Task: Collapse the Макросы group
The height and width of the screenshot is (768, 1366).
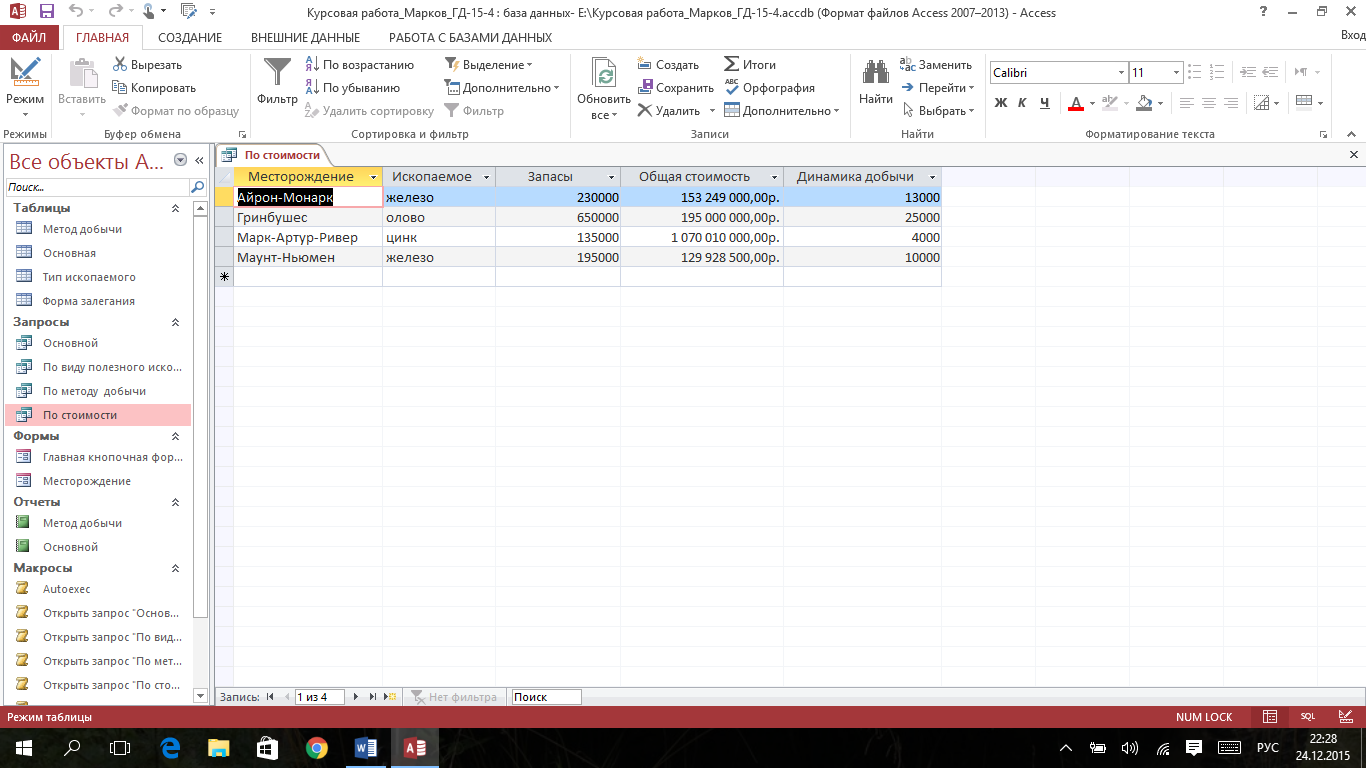Action: pos(175,568)
